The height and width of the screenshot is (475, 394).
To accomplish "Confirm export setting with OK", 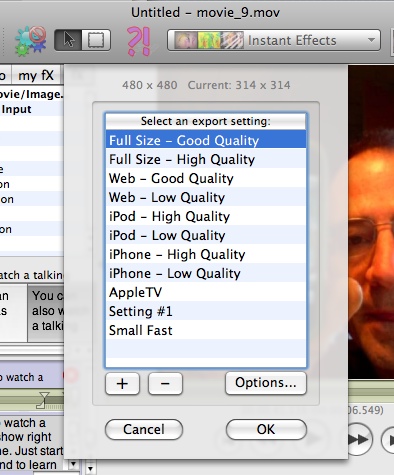I will [266, 429].
